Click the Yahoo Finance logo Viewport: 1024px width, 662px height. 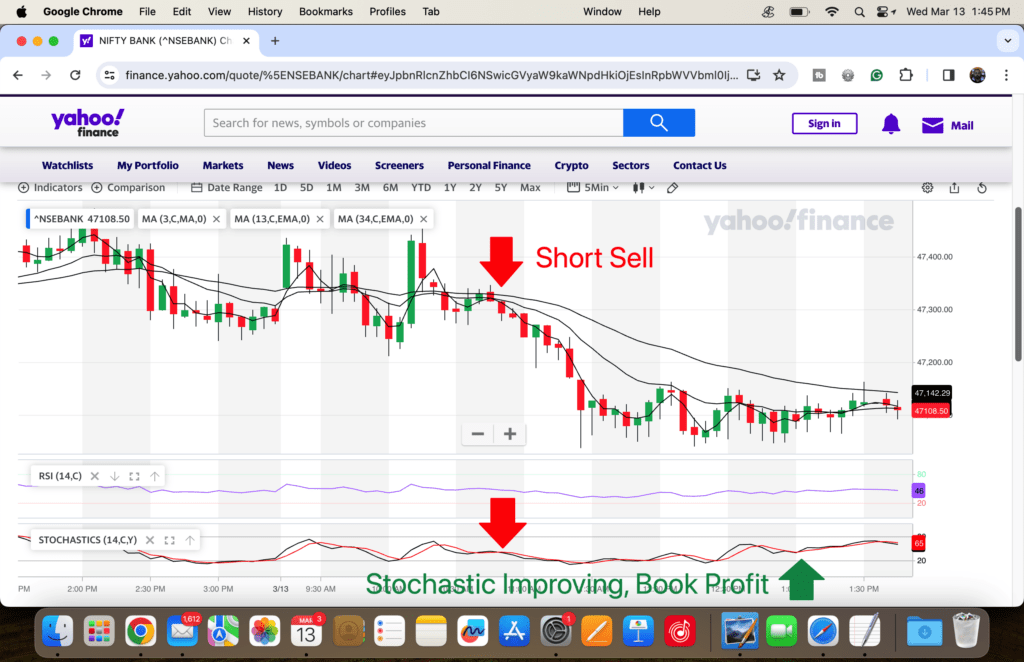(88, 123)
